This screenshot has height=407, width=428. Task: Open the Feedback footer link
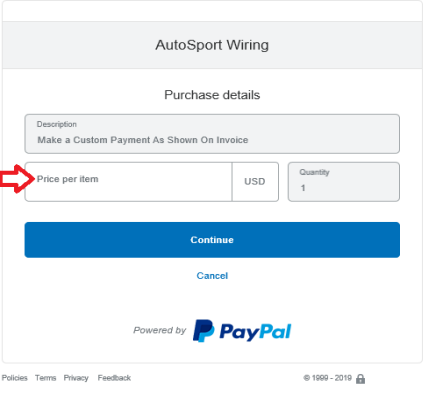pos(114,378)
